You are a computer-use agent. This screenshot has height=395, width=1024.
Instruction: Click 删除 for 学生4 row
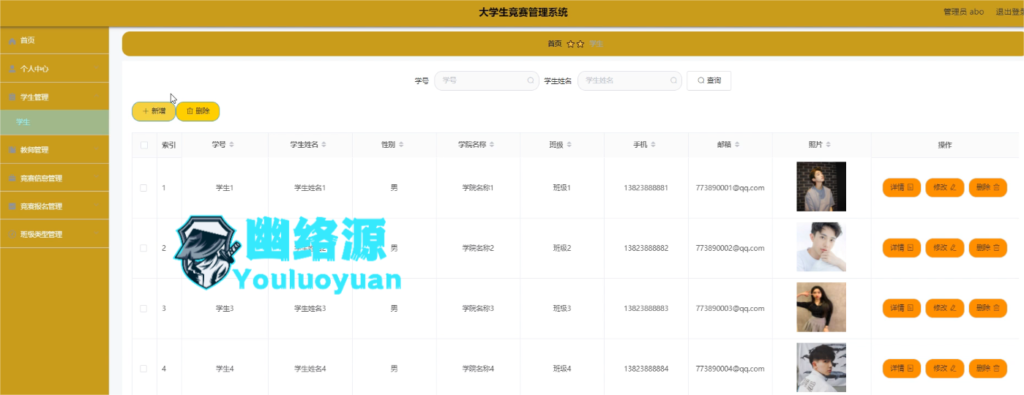(x=987, y=369)
